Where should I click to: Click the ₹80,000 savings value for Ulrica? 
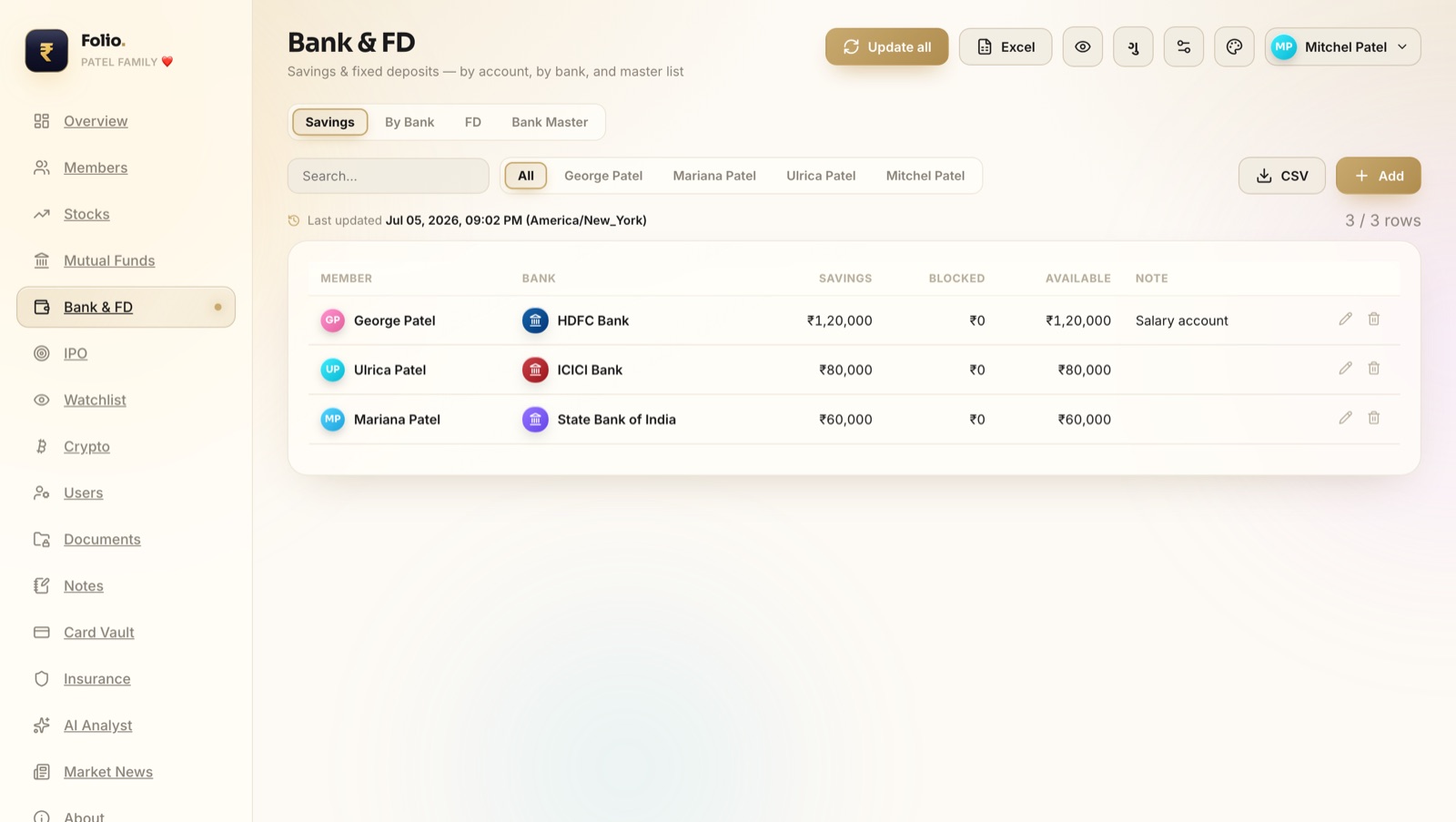(x=845, y=370)
